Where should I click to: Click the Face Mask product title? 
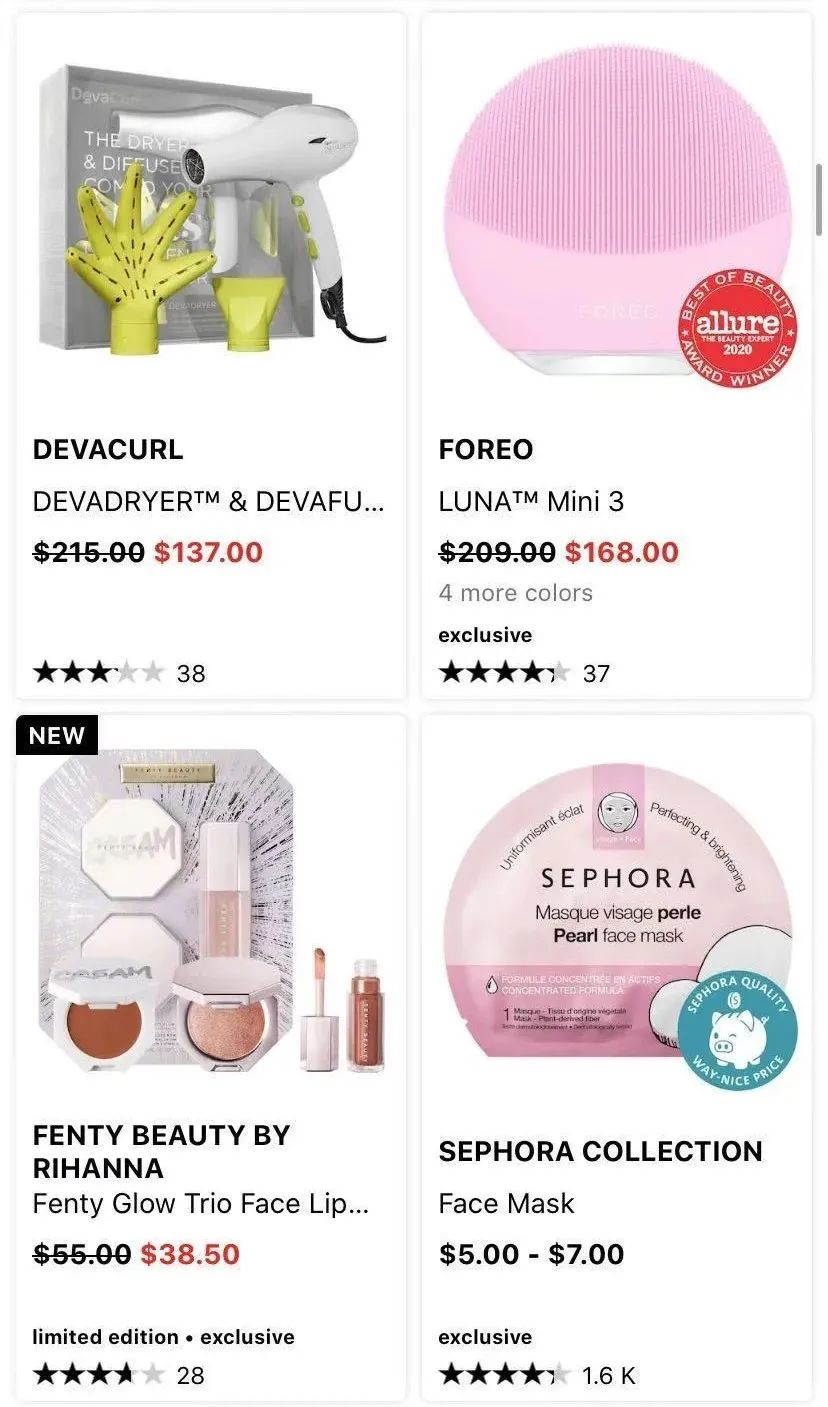tap(506, 1203)
